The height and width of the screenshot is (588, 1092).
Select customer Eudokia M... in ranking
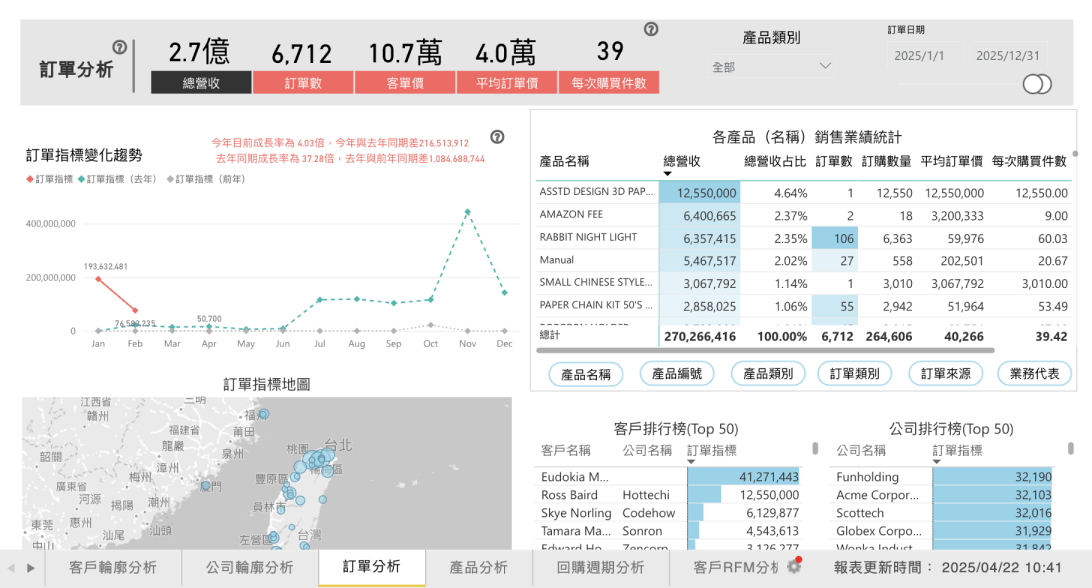670,477
